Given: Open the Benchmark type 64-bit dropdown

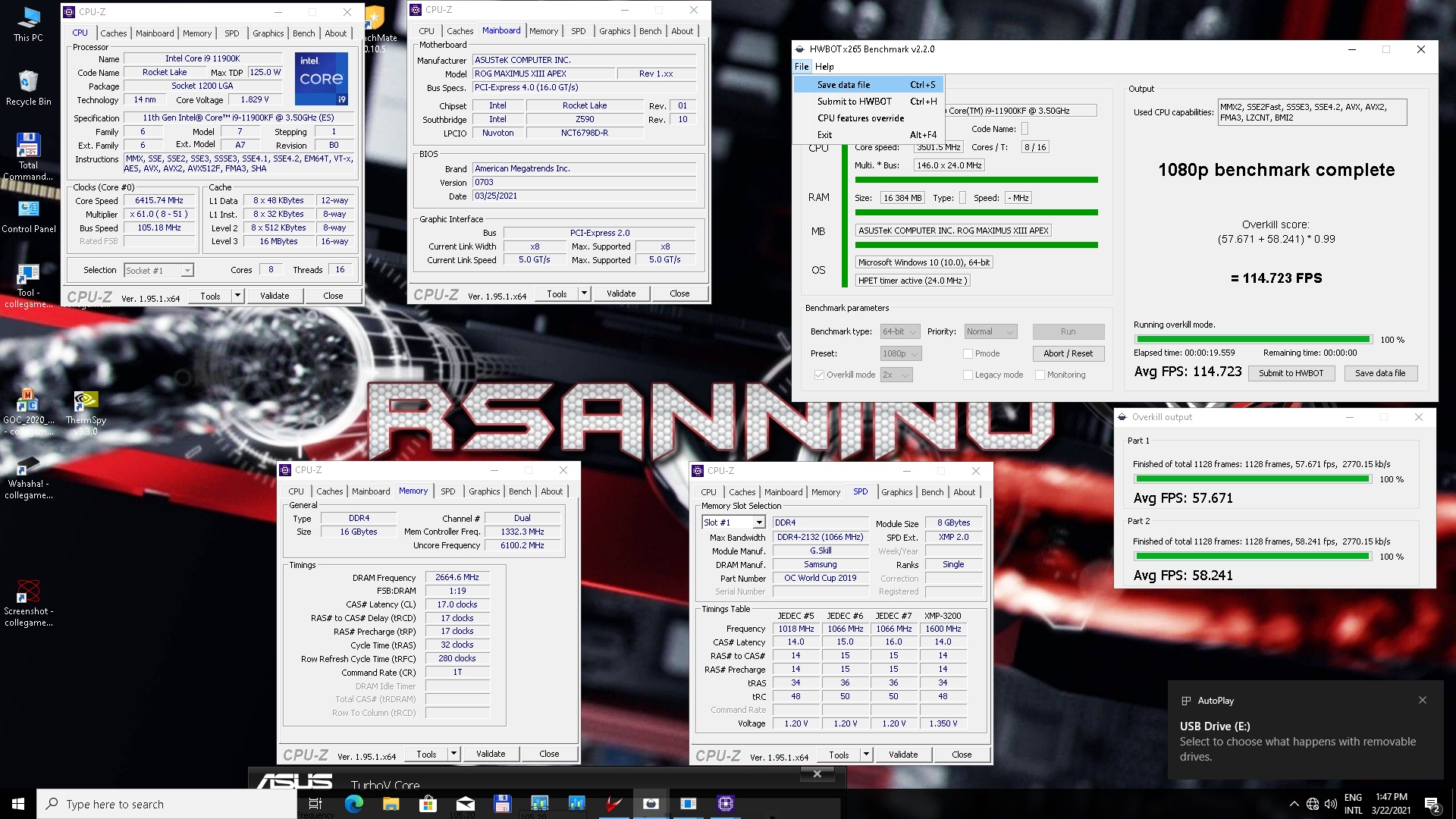Looking at the screenshot, I should [900, 331].
